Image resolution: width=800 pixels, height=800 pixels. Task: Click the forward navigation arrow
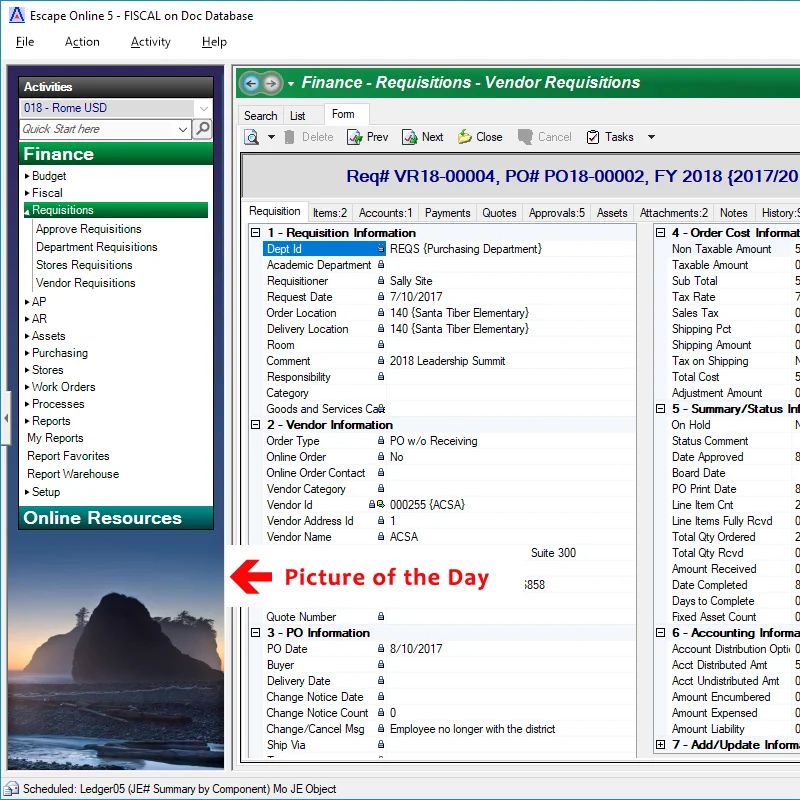point(271,83)
